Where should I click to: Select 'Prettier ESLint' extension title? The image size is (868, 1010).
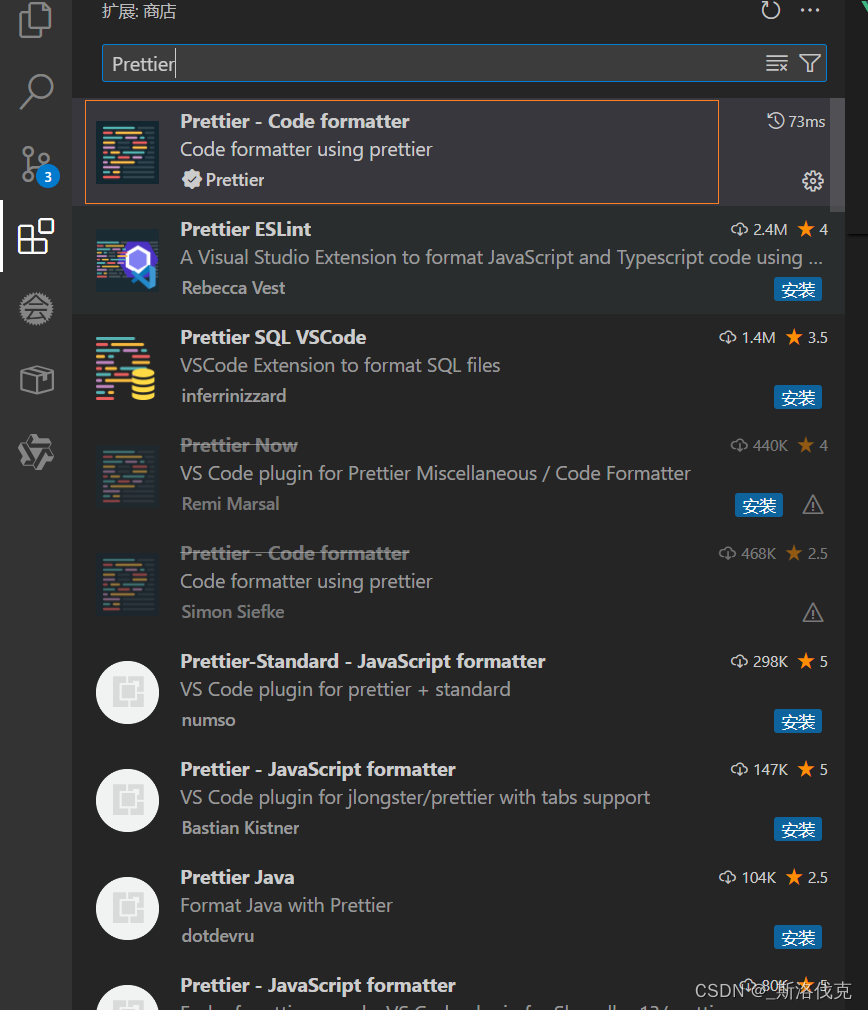[x=245, y=229]
